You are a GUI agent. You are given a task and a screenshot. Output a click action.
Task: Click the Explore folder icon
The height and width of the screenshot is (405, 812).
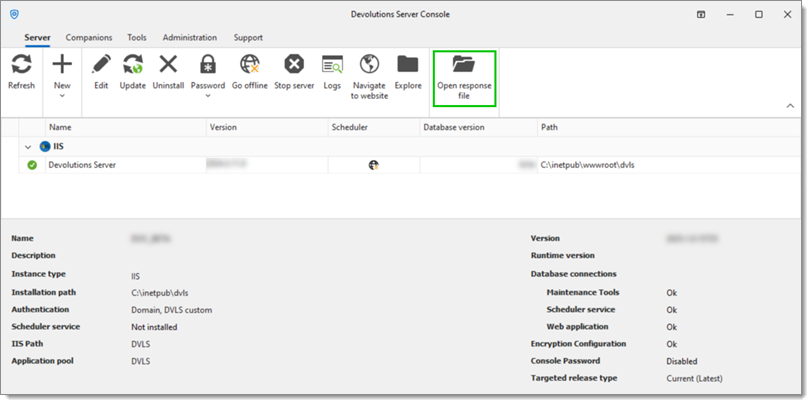(408, 65)
